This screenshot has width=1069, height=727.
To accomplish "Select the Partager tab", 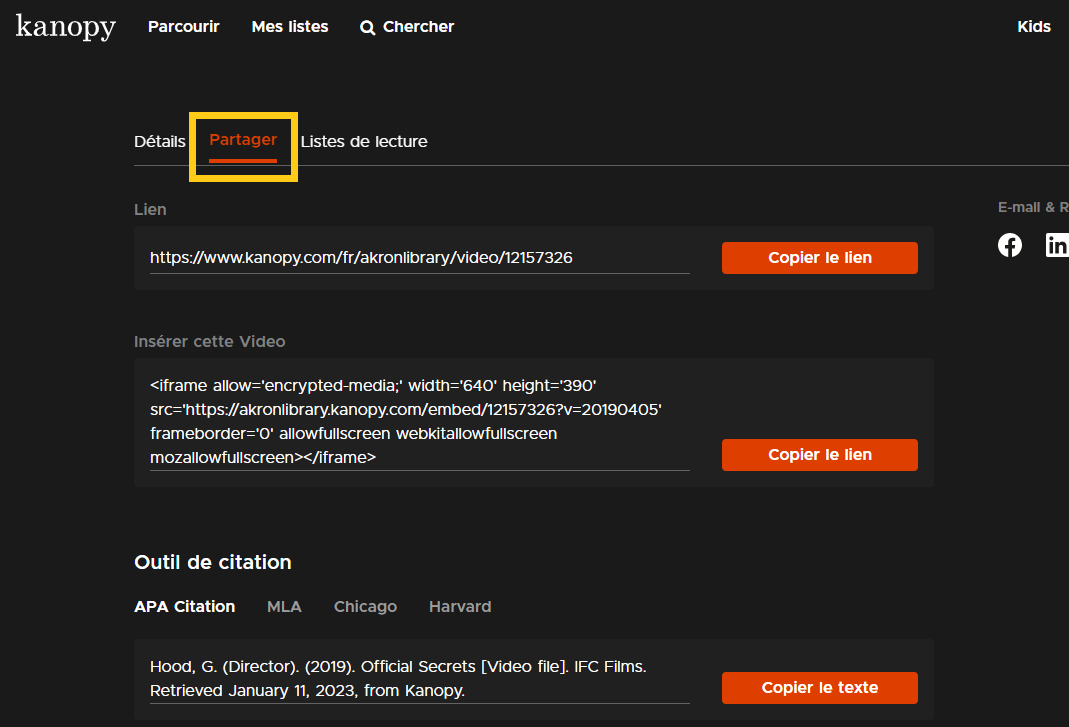I will click(x=243, y=140).
